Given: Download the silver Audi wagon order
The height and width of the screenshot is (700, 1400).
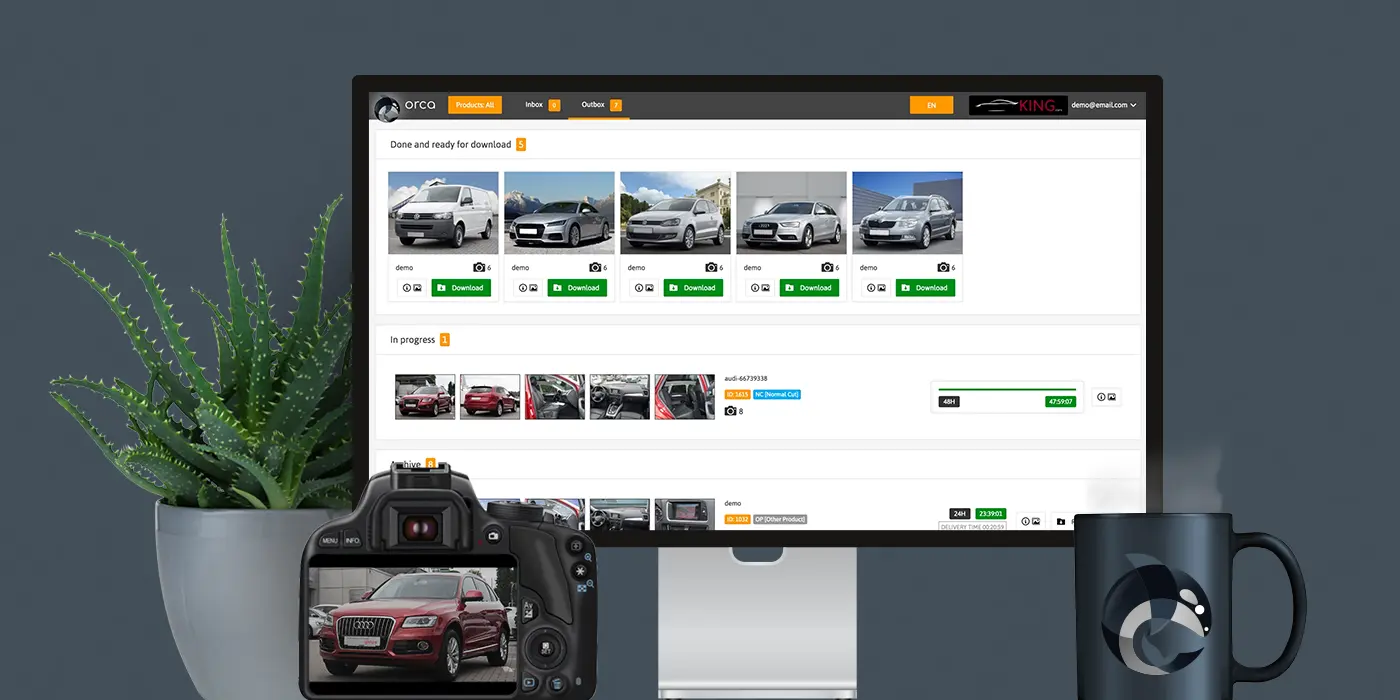Looking at the screenshot, I should click(809, 288).
